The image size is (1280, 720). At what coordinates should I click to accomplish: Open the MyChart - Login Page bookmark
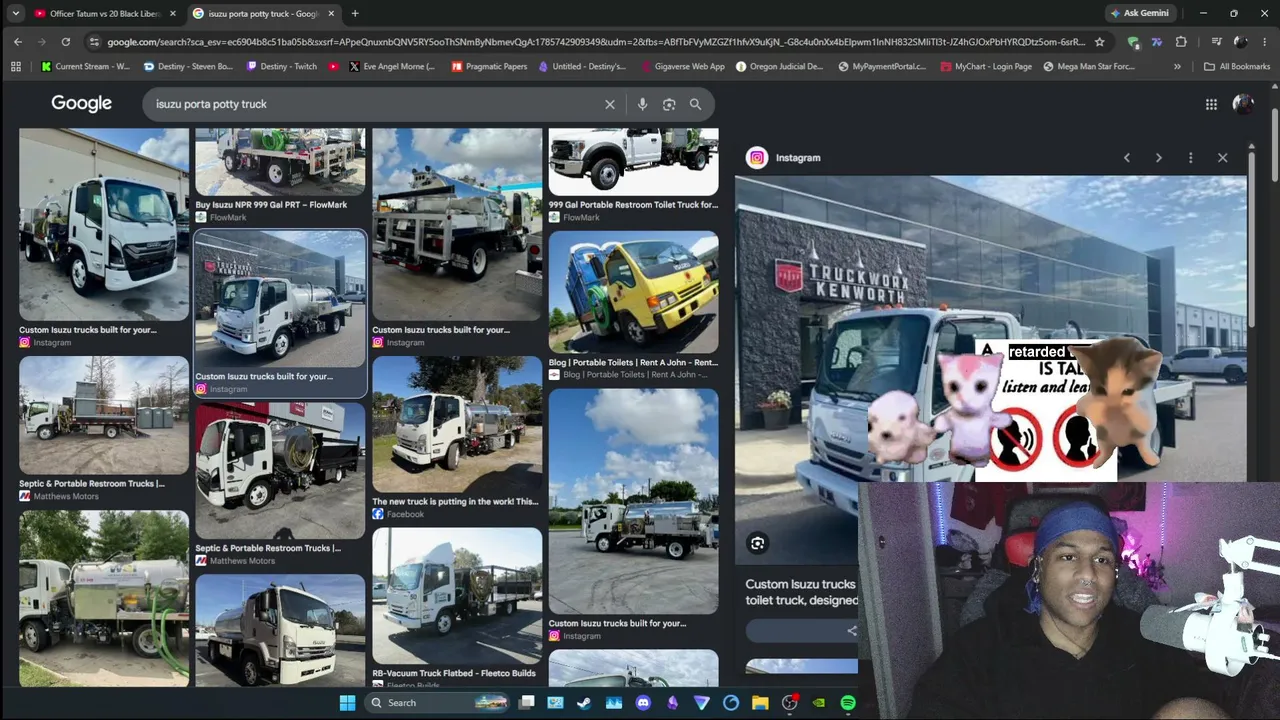point(985,66)
